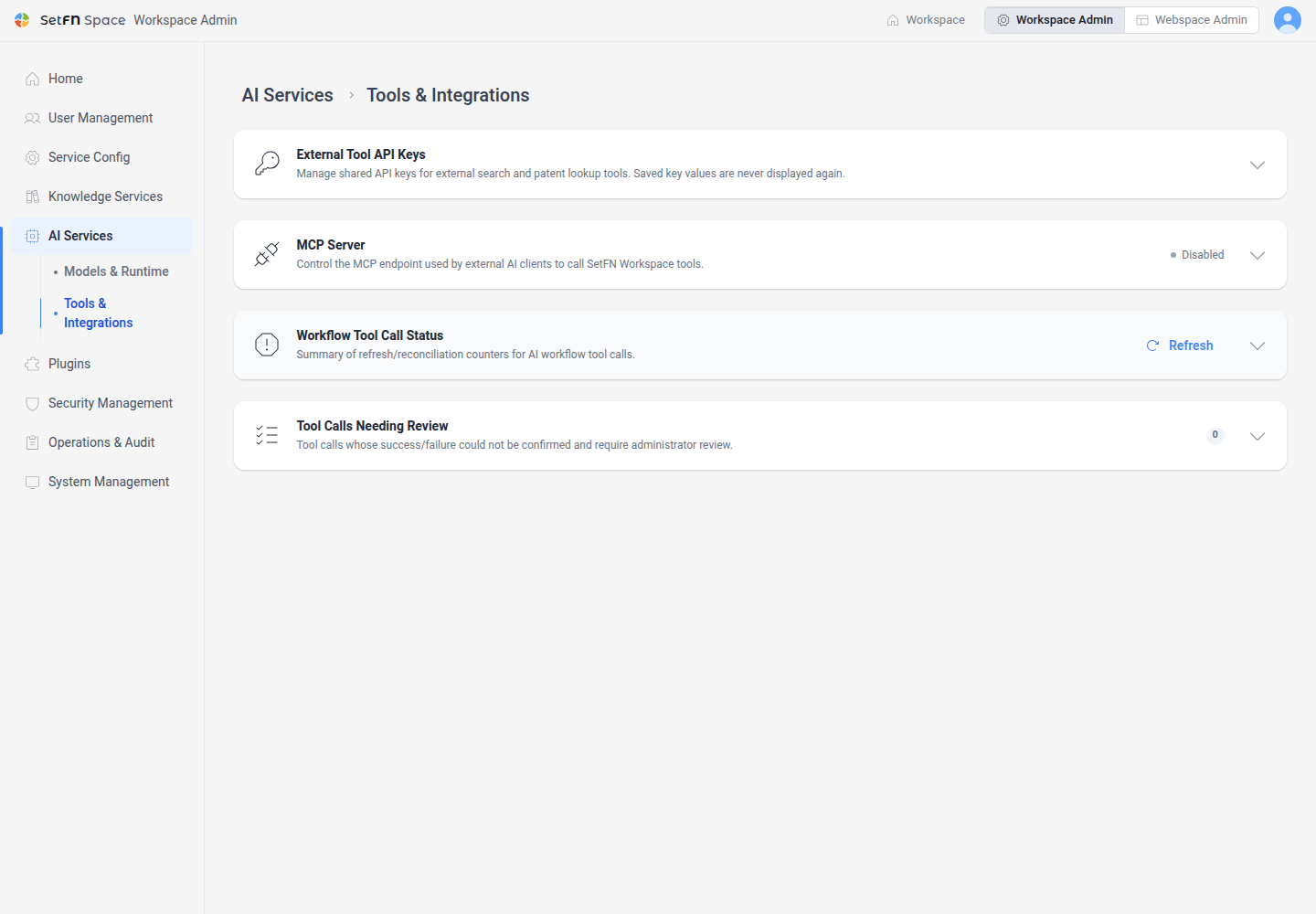The height and width of the screenshot is (914, 1316).
Task: Click the checklist icon for Tool Calls Needing Review
Action: [x=267, y=435]
